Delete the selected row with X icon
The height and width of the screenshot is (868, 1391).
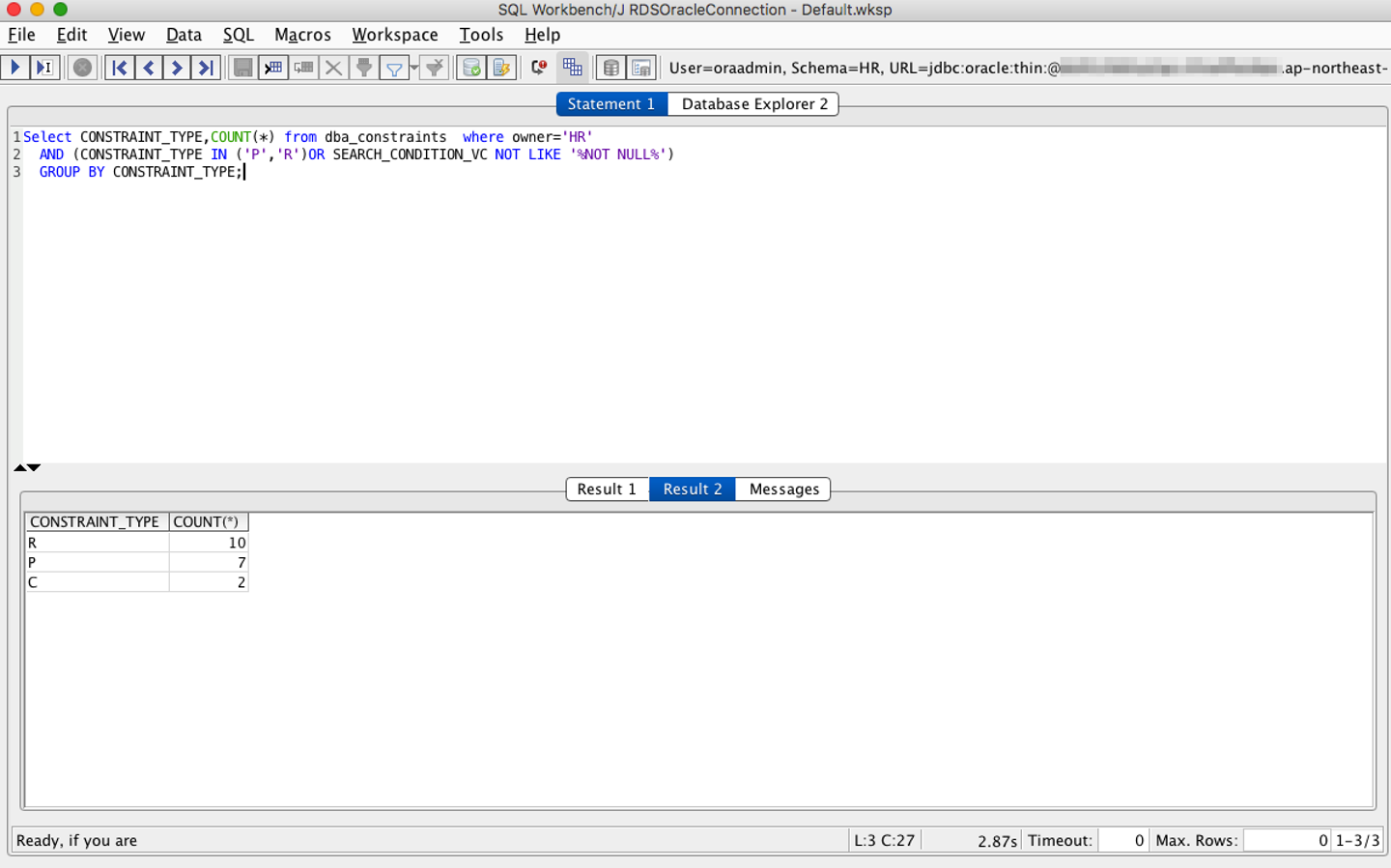pyautogui.click(x=333, y=68)
